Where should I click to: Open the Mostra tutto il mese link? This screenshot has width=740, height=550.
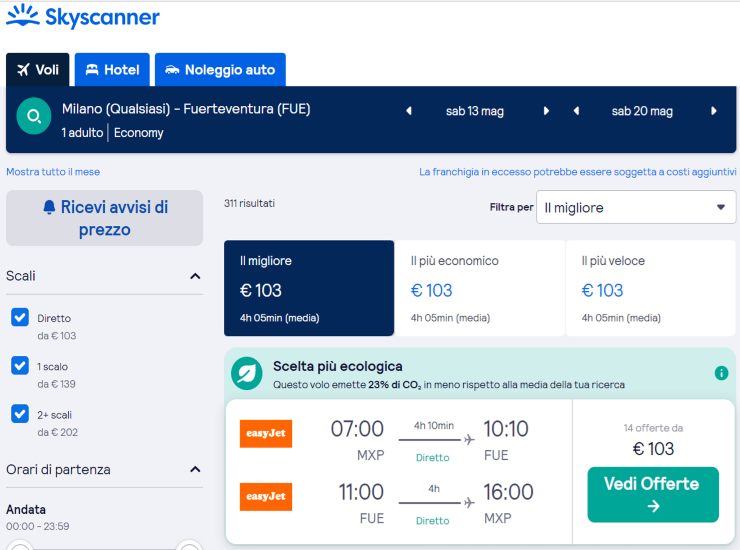(53, 172)
